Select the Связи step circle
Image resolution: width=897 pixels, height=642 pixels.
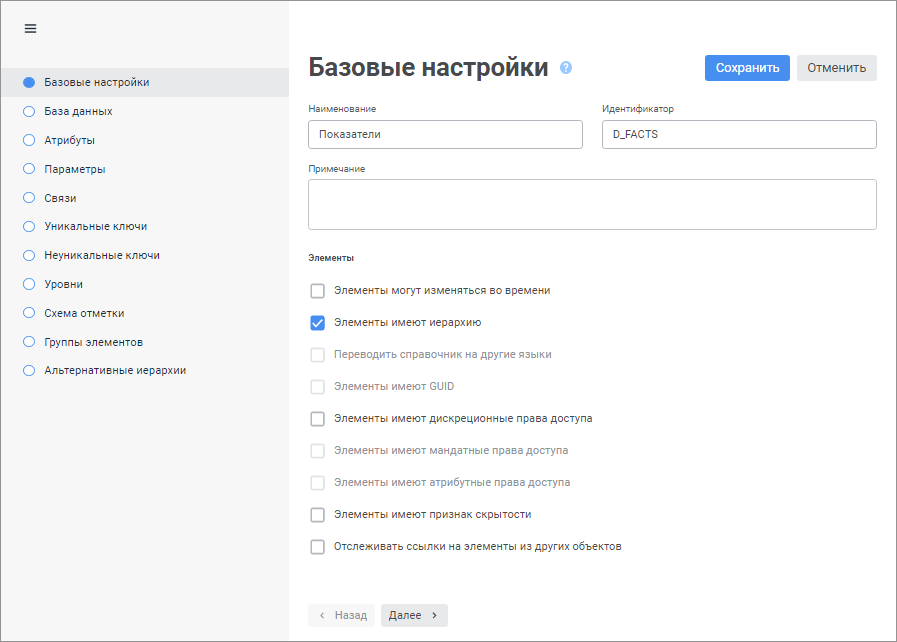pos(29,198)
